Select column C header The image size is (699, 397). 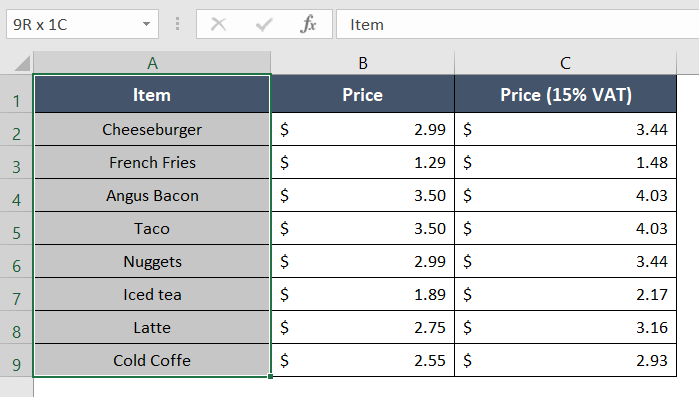[x=565, y=63]
